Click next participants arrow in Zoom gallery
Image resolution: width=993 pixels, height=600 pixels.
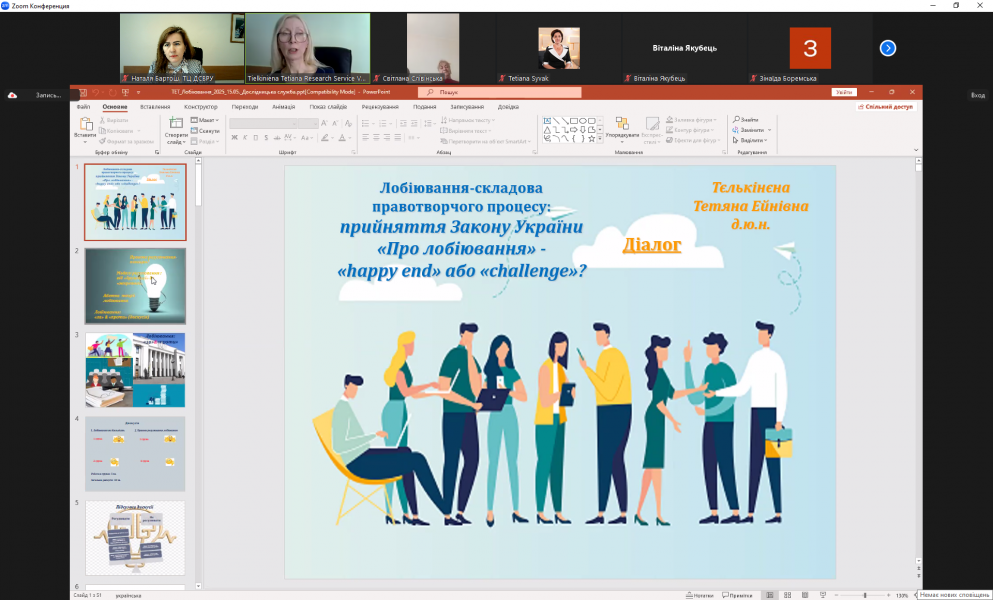point(887,48)
